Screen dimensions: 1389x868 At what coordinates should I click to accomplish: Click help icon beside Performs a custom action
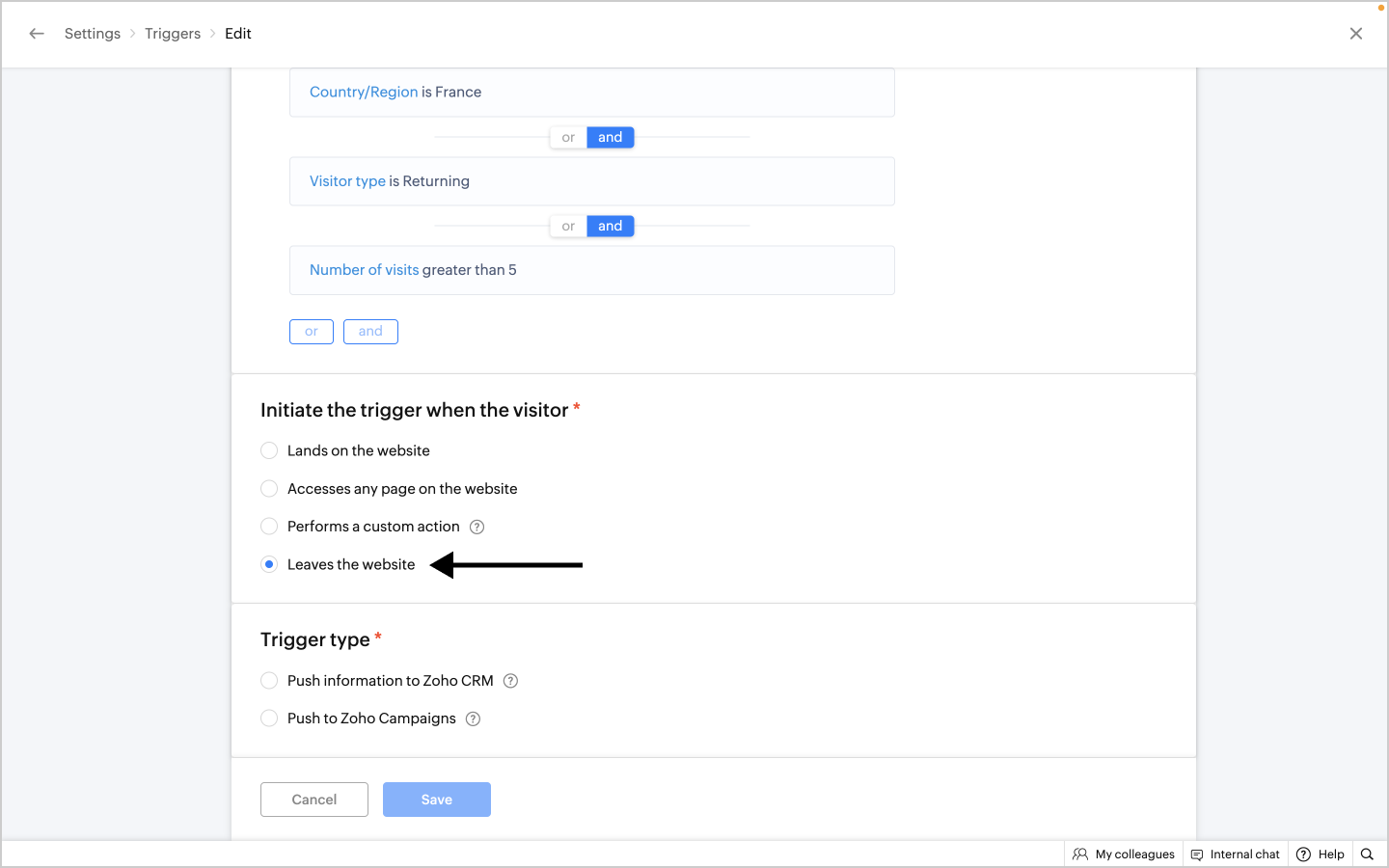click(x=477, y=527)
